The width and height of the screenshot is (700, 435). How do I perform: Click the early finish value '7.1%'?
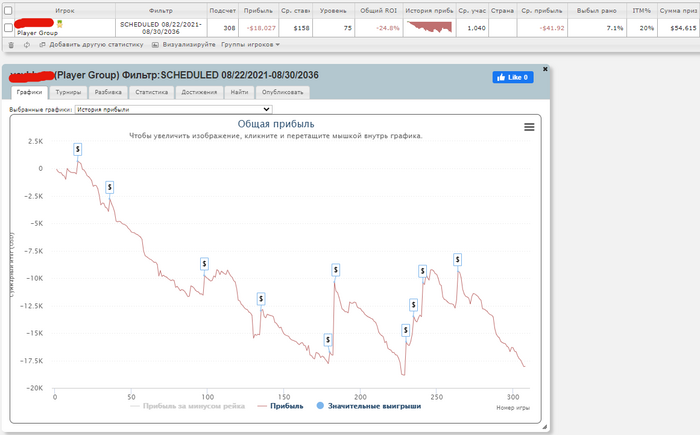click(615, 28)
